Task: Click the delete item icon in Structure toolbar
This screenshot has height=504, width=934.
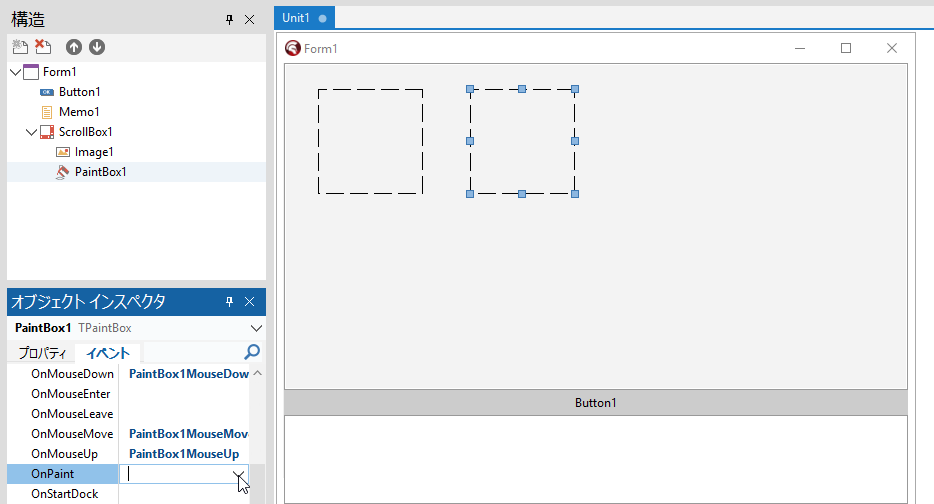Action: tap(43, 47)
